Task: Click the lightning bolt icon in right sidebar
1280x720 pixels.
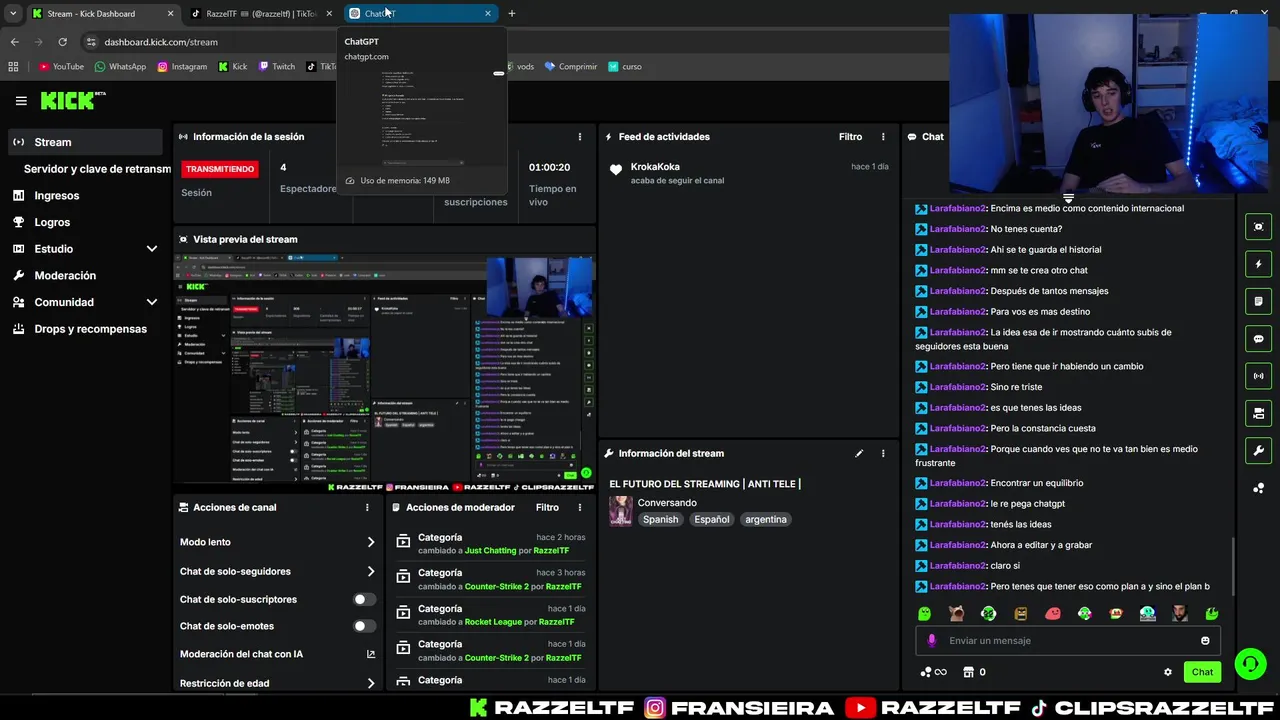Action: 1258,264
